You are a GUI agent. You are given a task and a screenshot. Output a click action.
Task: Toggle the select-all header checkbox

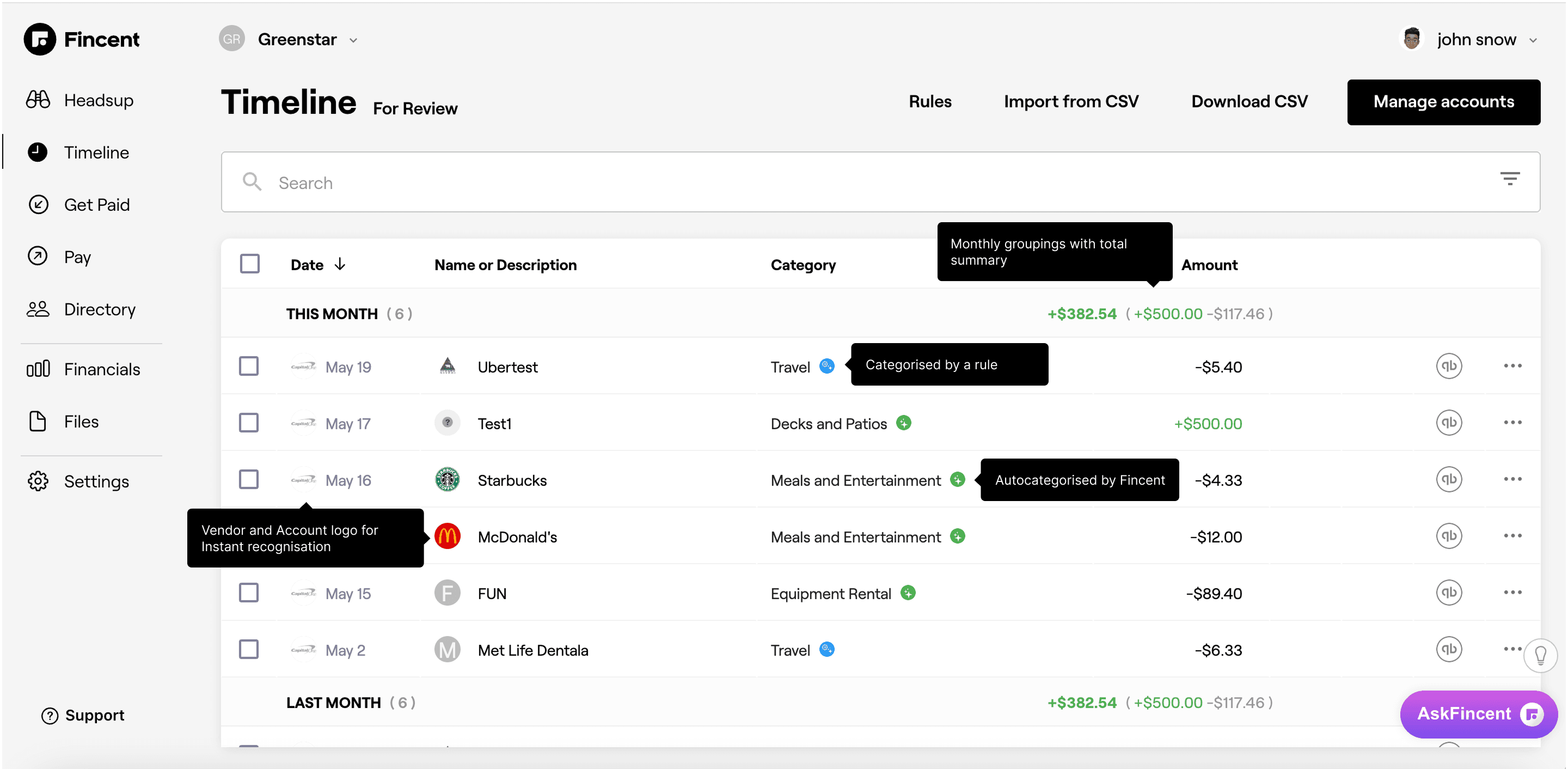tap(249, 264)
